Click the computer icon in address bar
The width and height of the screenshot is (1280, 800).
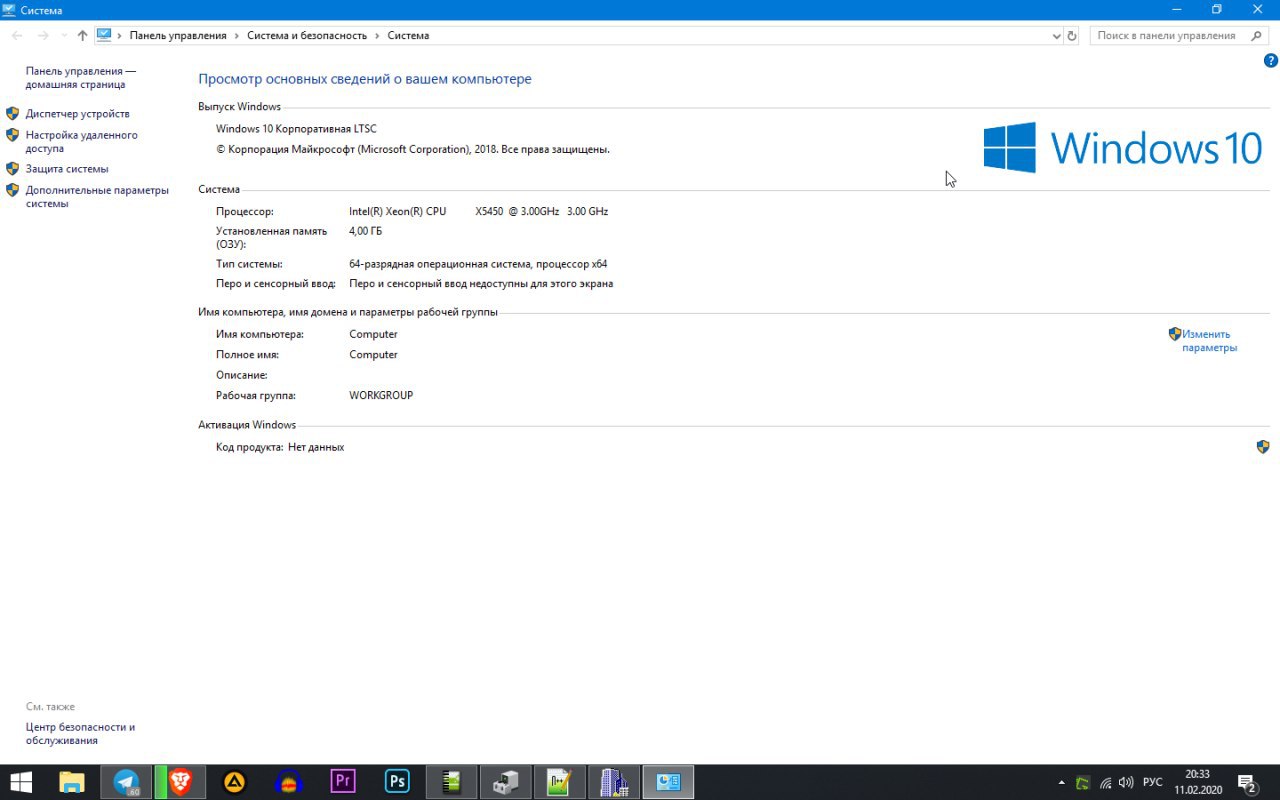[104, 35]
